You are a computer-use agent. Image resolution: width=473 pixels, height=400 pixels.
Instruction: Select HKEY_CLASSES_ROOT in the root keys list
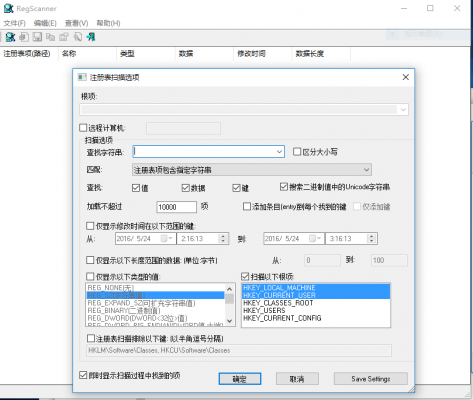click(278, 303)
